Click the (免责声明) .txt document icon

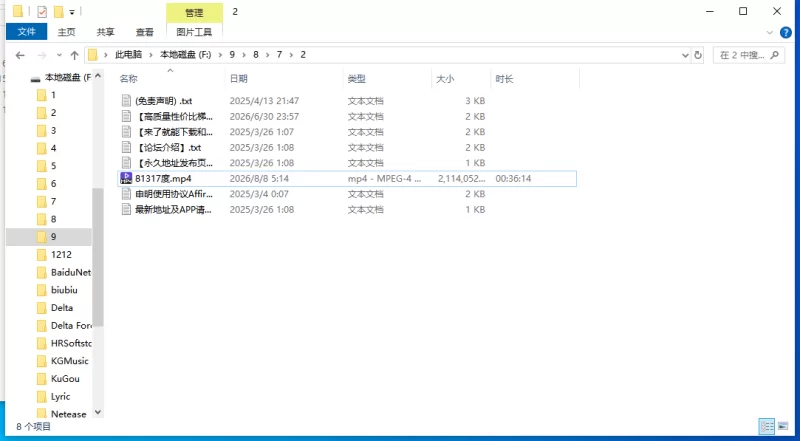pyautogui.click(x=126, y=101)
